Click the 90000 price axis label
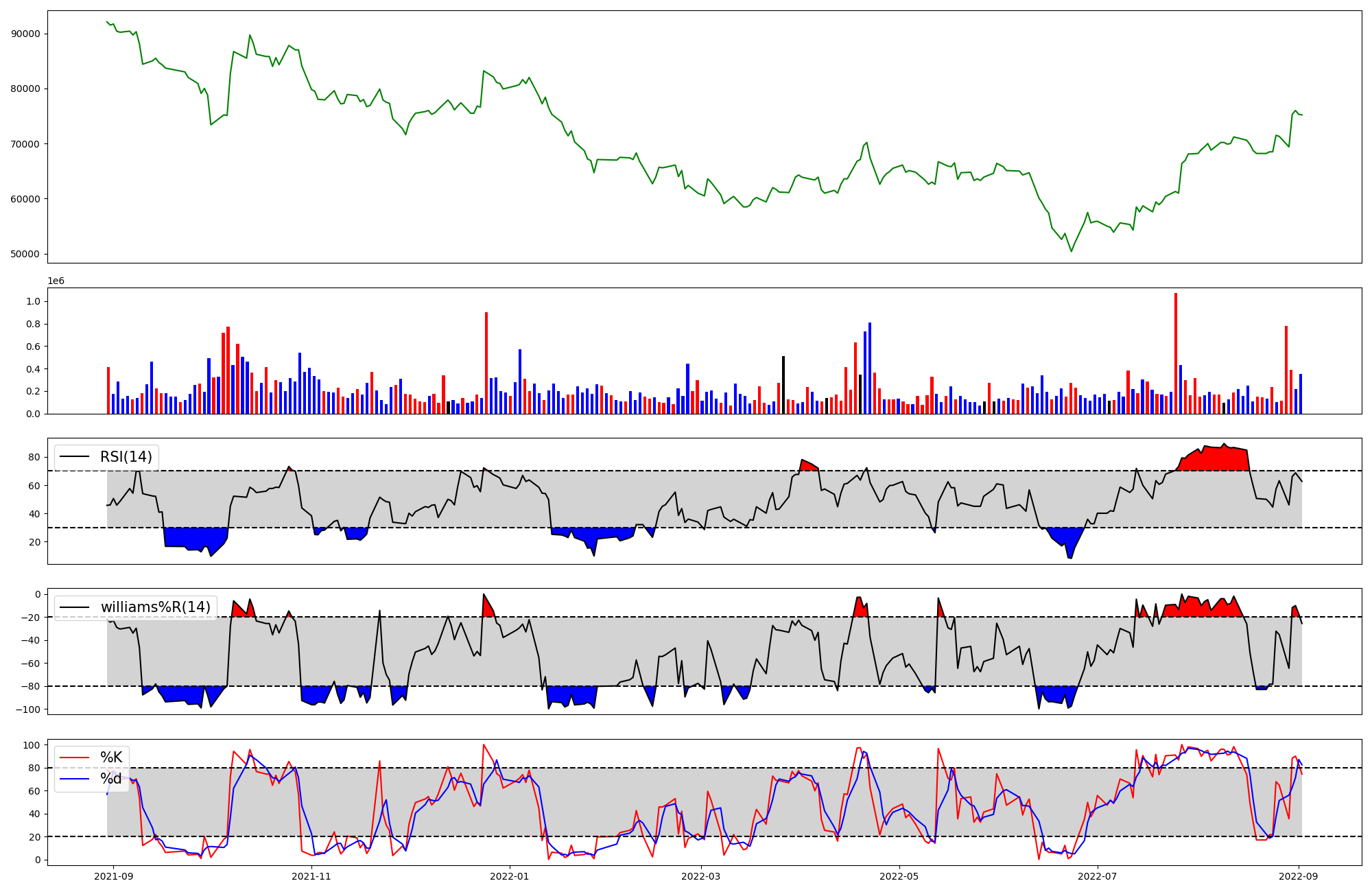 (x=26, y=34)
